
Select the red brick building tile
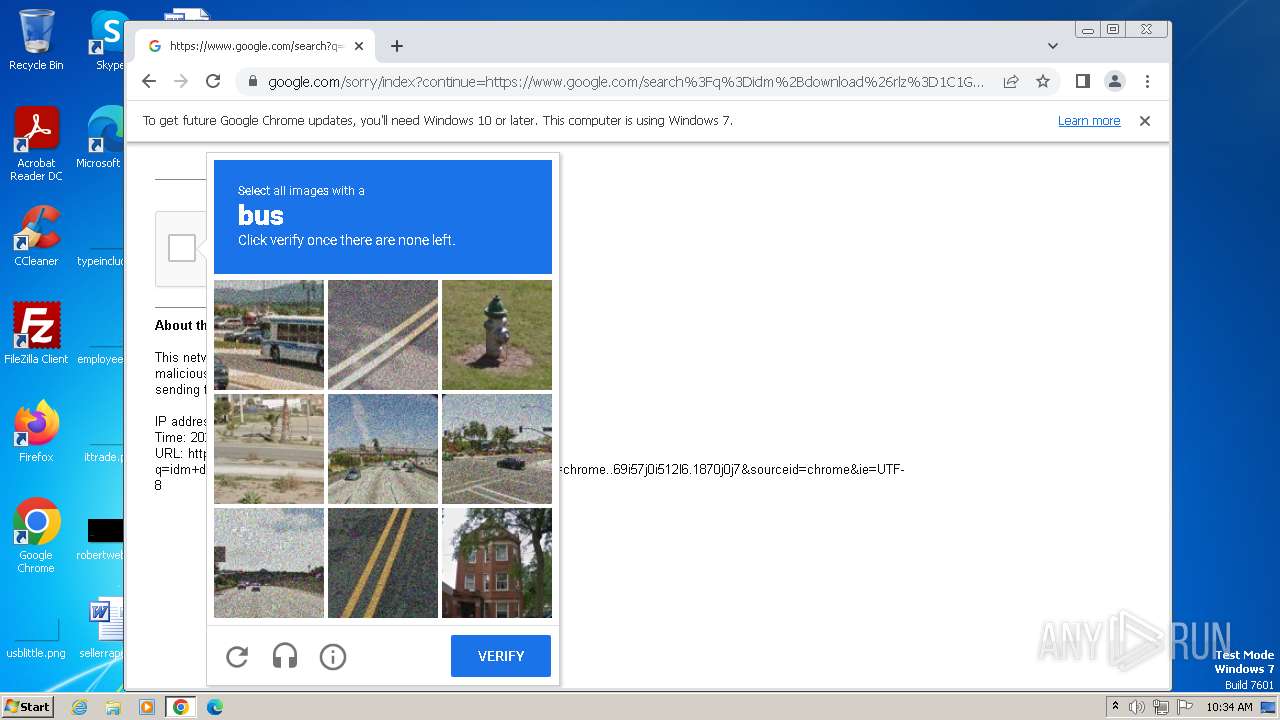pyautogui.click(x=497, y=563)
